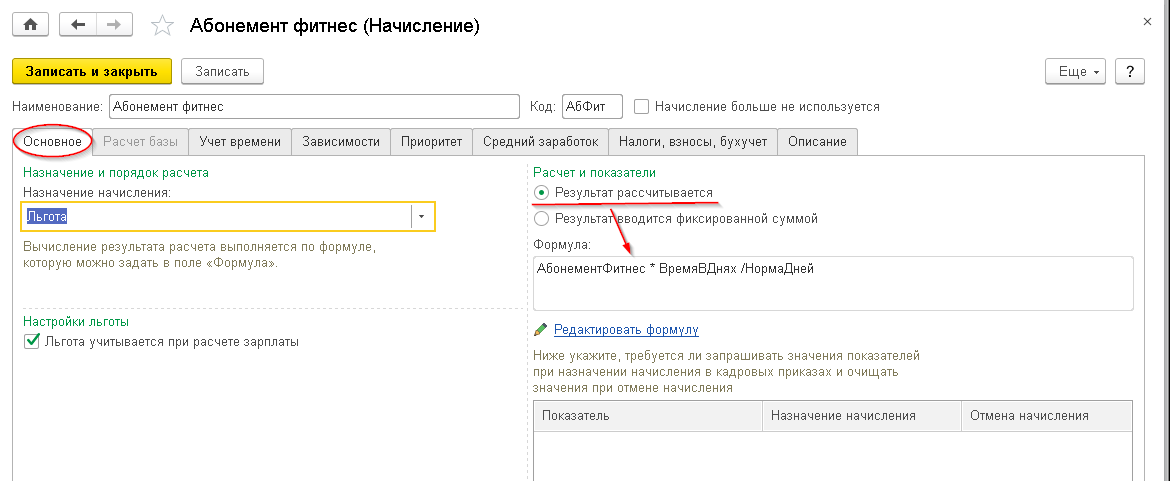Select Результат вводится фиксированной суммой option
This screenshot has width=1170, height=481.
point(542,219)
